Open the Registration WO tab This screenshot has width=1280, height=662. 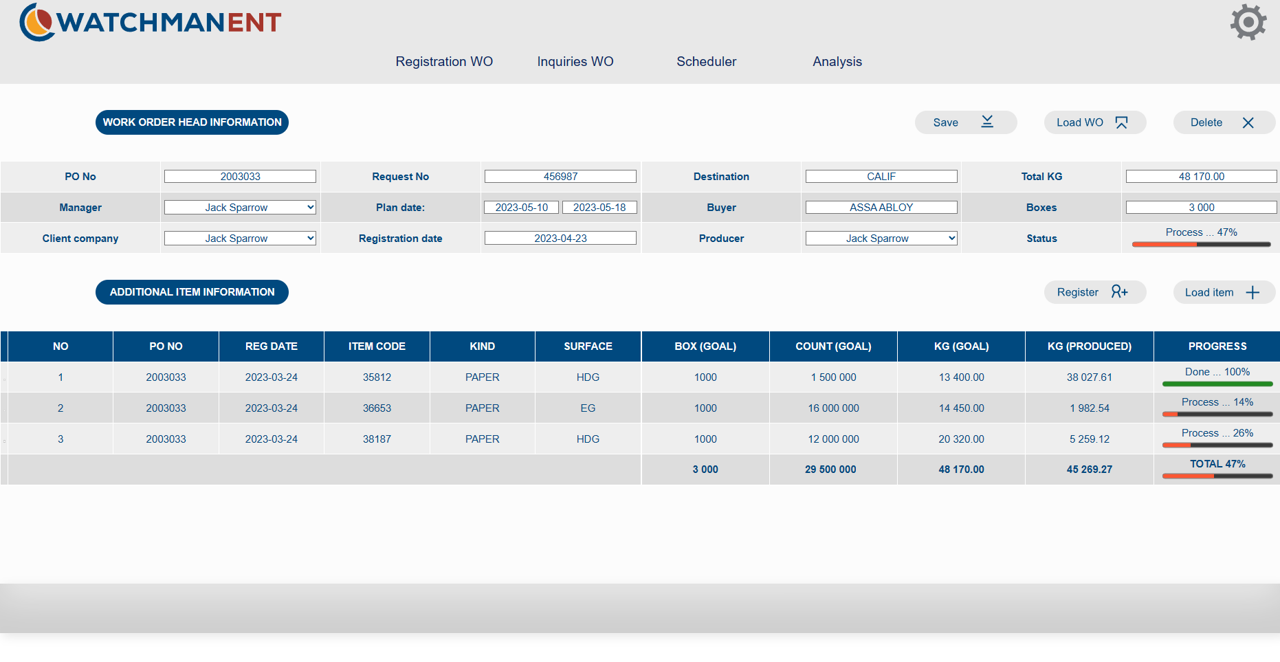pos(444,61)
